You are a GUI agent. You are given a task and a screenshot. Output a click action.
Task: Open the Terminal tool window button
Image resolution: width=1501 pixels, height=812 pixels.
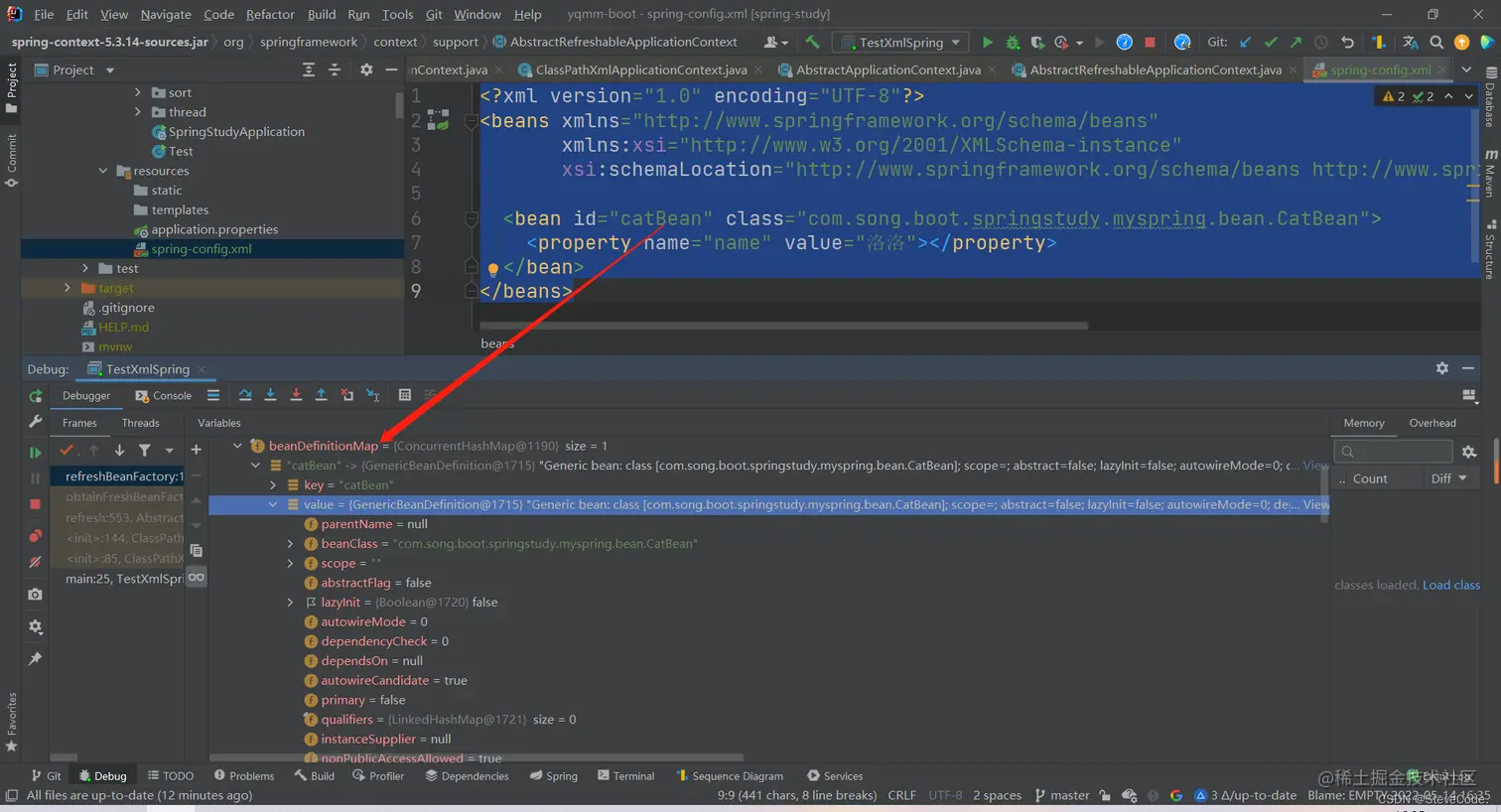(626, 776)
